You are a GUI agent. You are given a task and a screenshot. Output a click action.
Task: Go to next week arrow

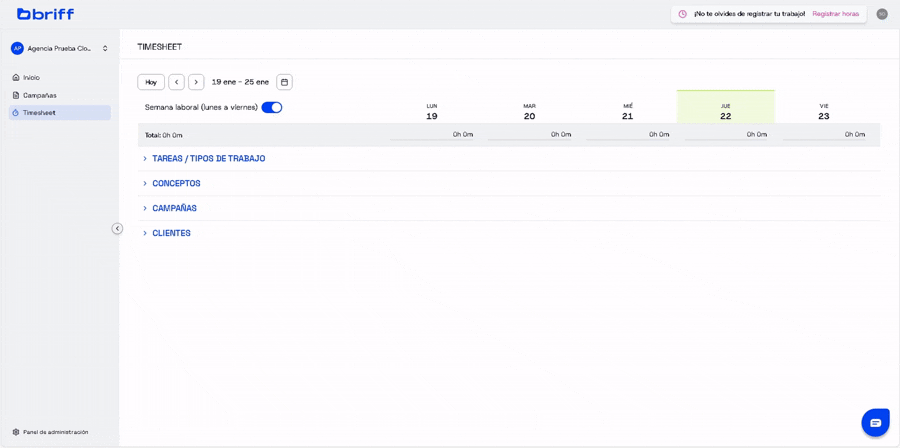(196, 82)
